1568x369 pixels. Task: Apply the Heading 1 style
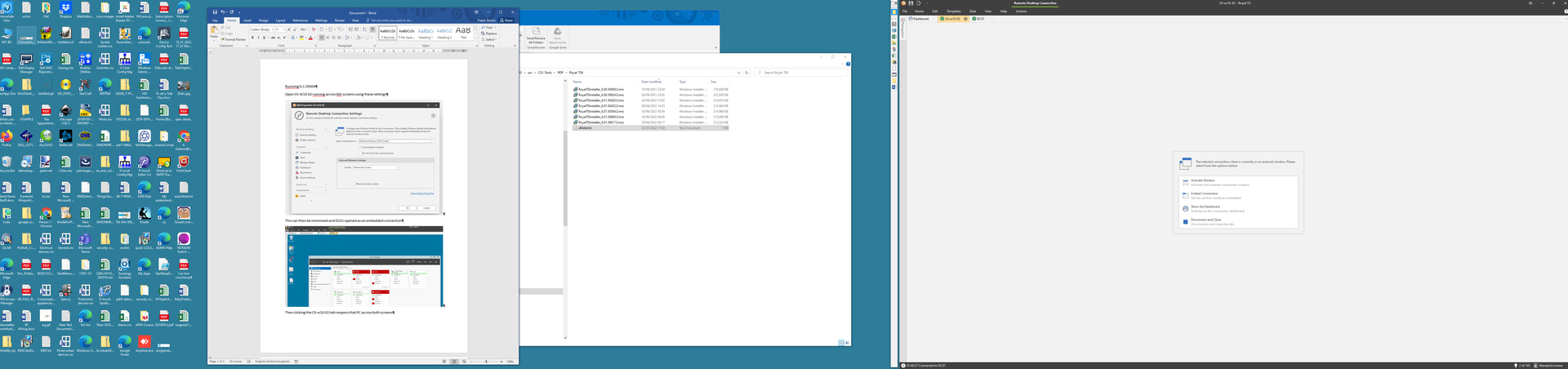click(x=425, y=33)
